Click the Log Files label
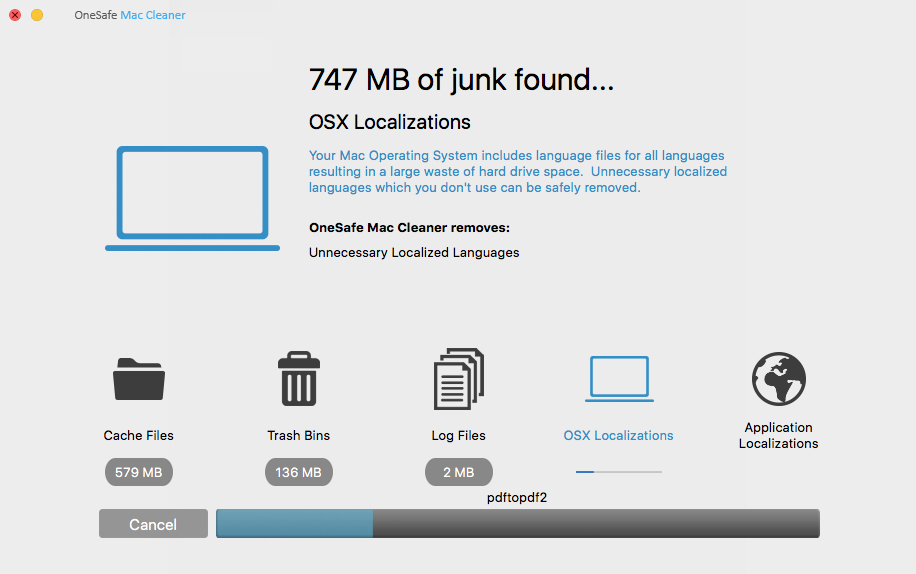 point(459,436)
